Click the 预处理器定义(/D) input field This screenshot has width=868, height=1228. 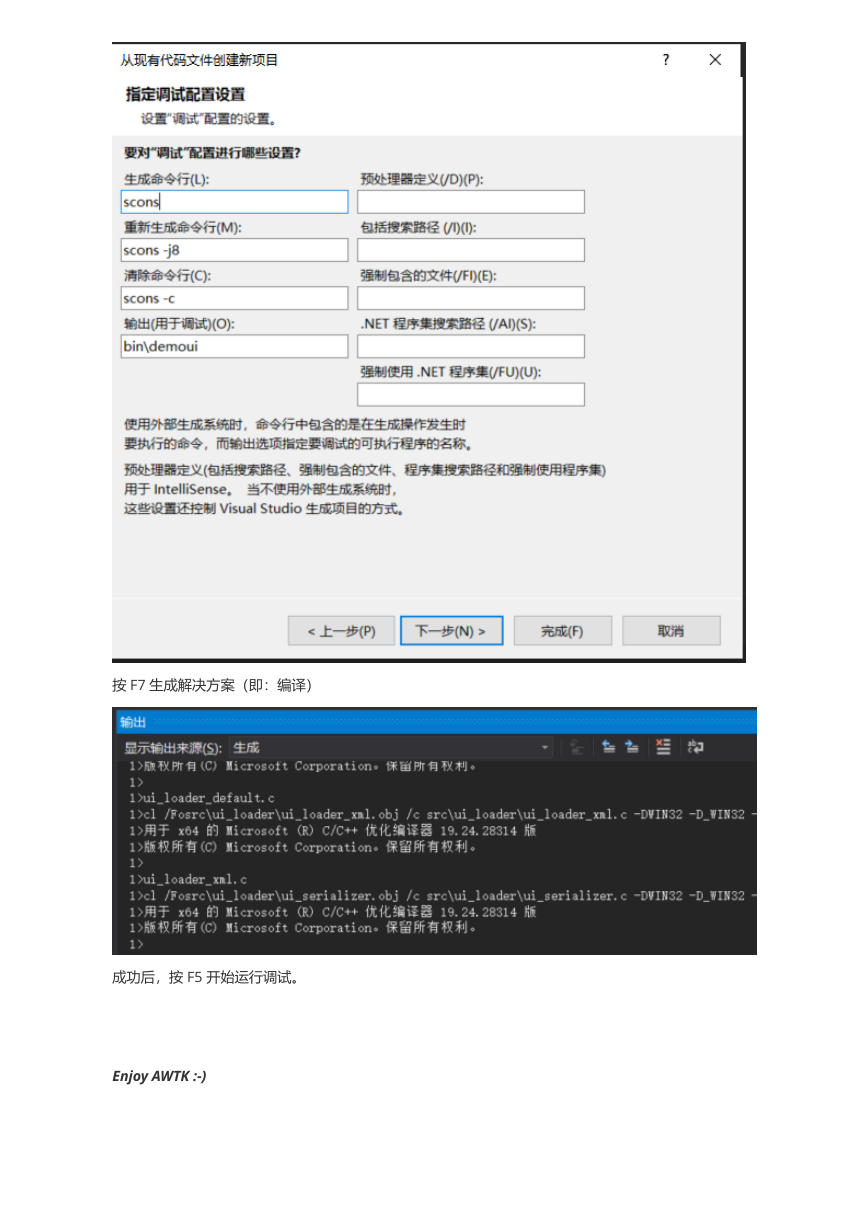tap(471, 202)
